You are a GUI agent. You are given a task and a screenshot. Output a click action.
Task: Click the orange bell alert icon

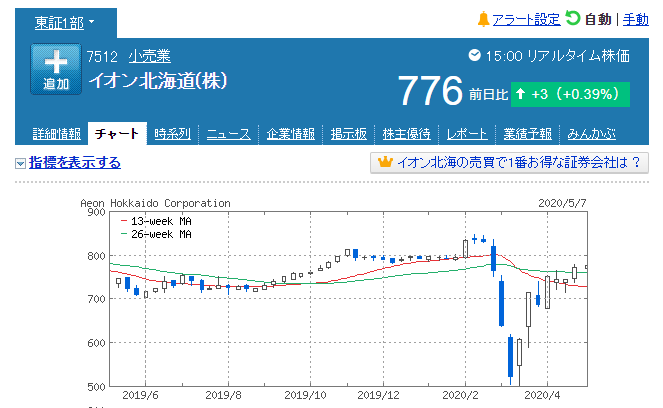point(483,19)
